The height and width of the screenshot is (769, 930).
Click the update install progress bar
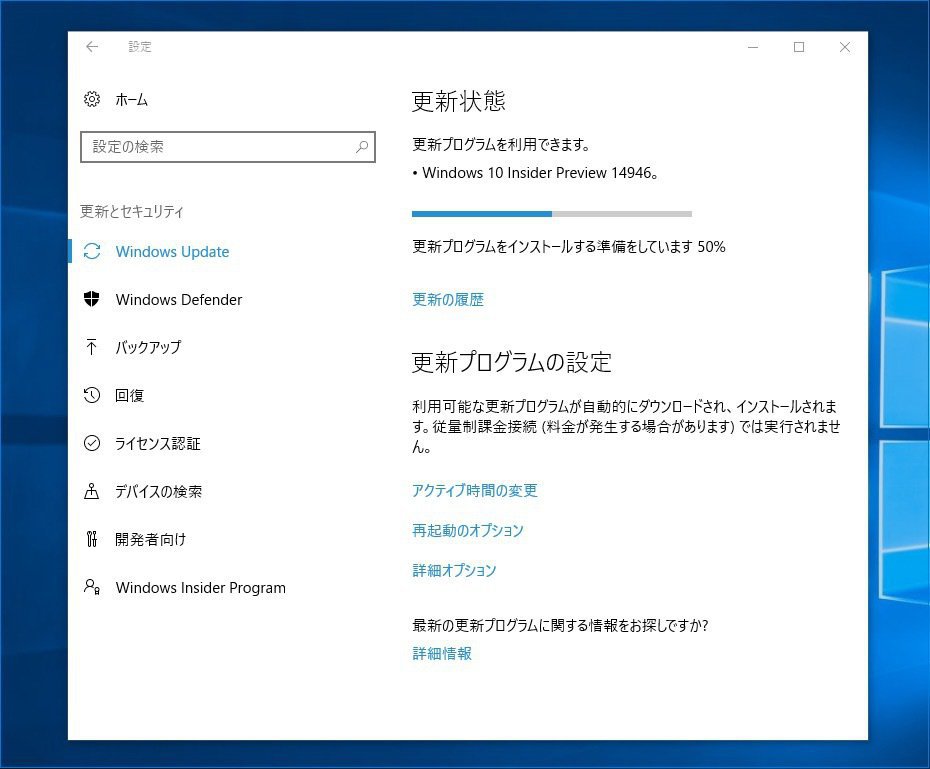(551, 214)
